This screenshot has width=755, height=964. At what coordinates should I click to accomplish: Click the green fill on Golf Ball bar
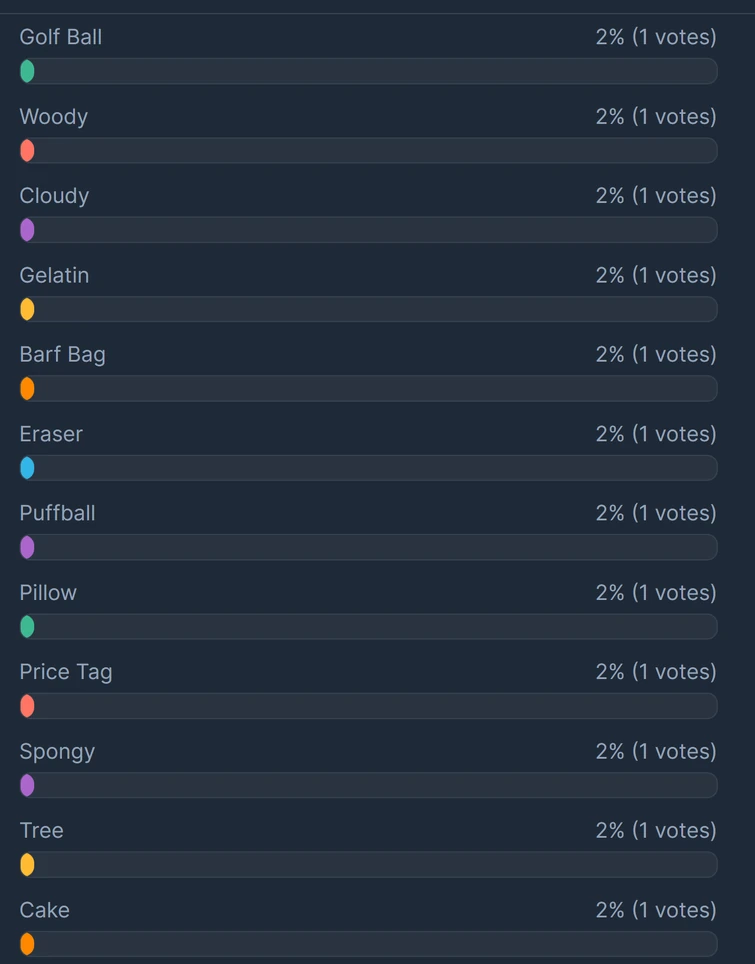point(27,71)
